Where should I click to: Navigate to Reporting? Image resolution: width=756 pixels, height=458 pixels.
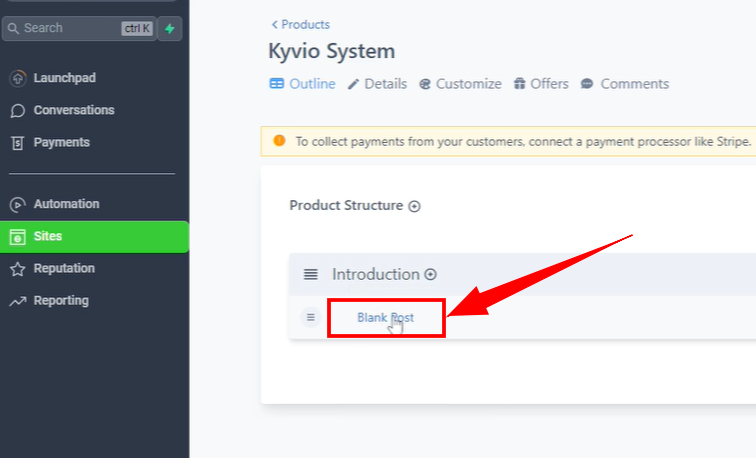[61, 300]
